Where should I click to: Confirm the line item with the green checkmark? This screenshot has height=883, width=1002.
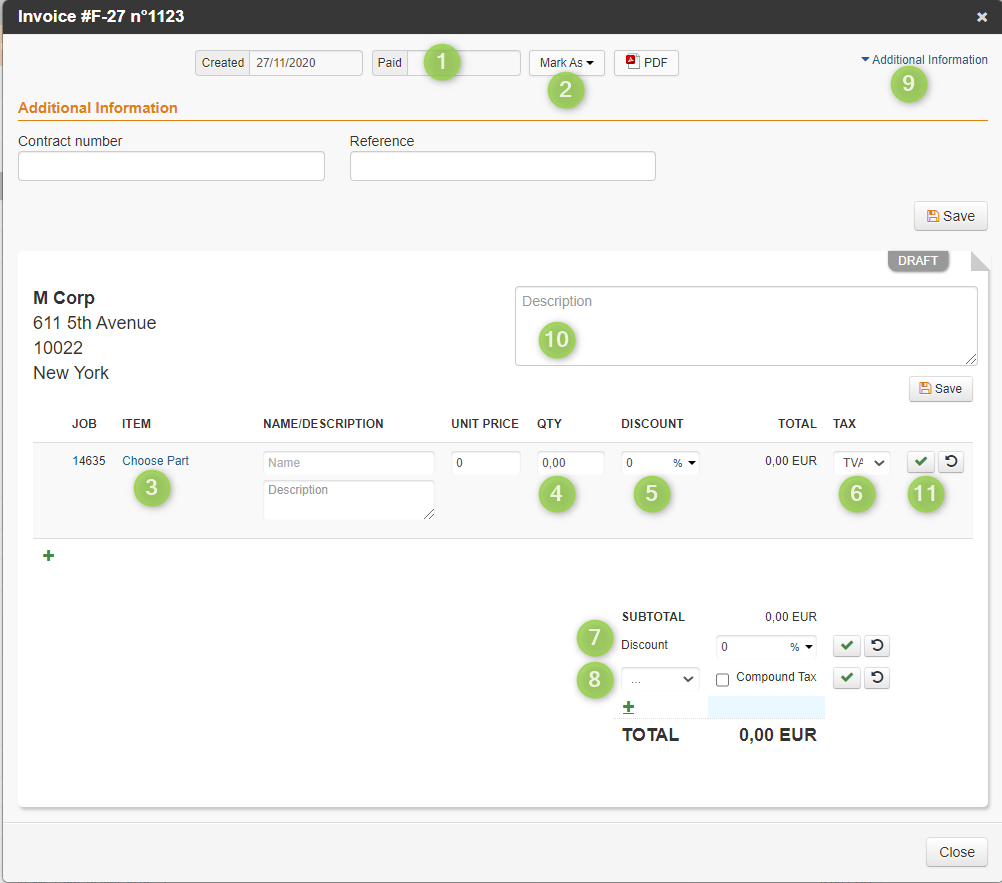[920, 461]
